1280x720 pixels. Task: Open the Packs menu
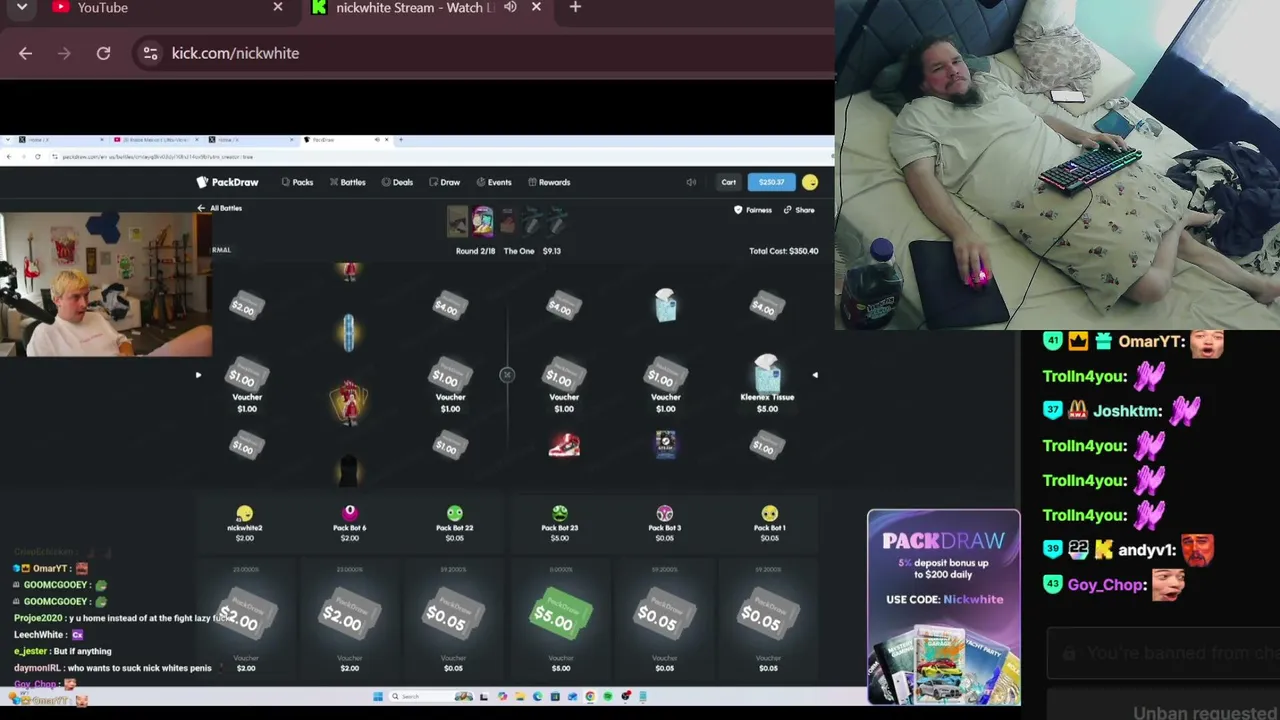297,182
